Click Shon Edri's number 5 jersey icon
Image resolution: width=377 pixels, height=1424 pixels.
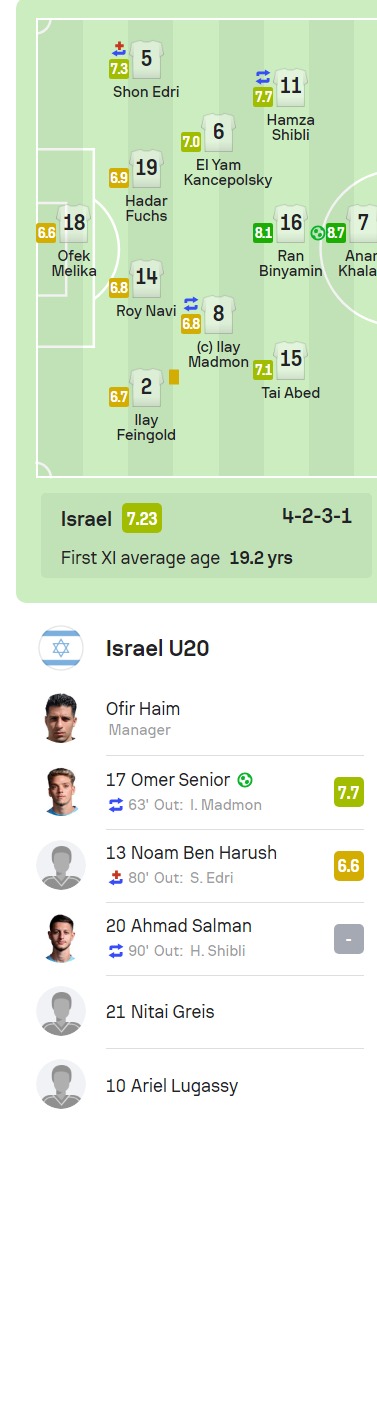[146, 59]
